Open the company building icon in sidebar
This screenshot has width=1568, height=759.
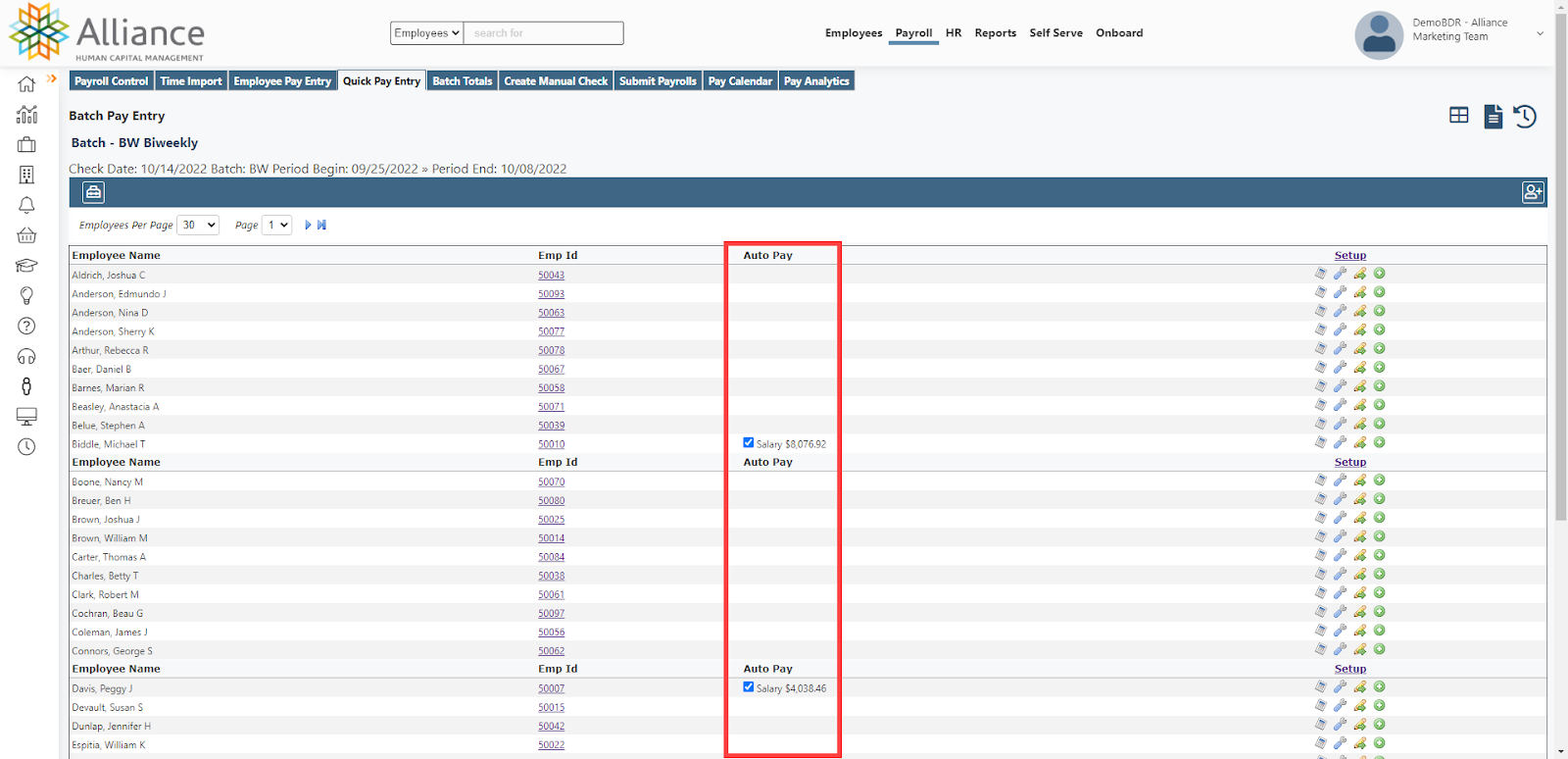pos(26,175)
